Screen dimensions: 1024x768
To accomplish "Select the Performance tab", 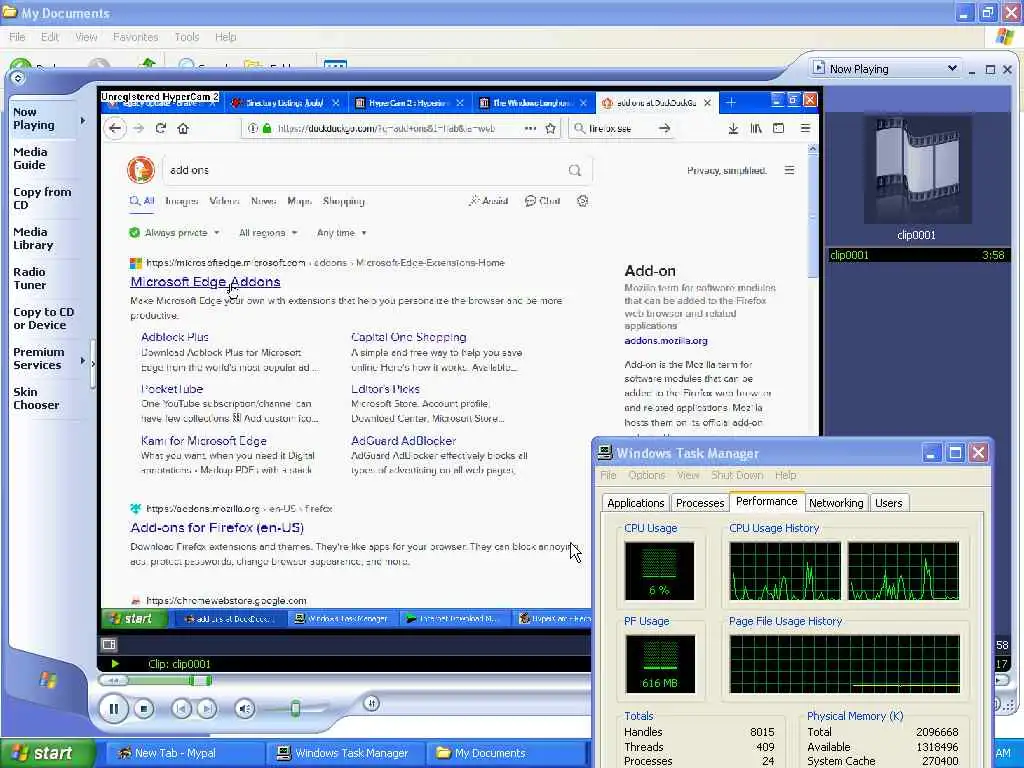I will click(767, 501).
